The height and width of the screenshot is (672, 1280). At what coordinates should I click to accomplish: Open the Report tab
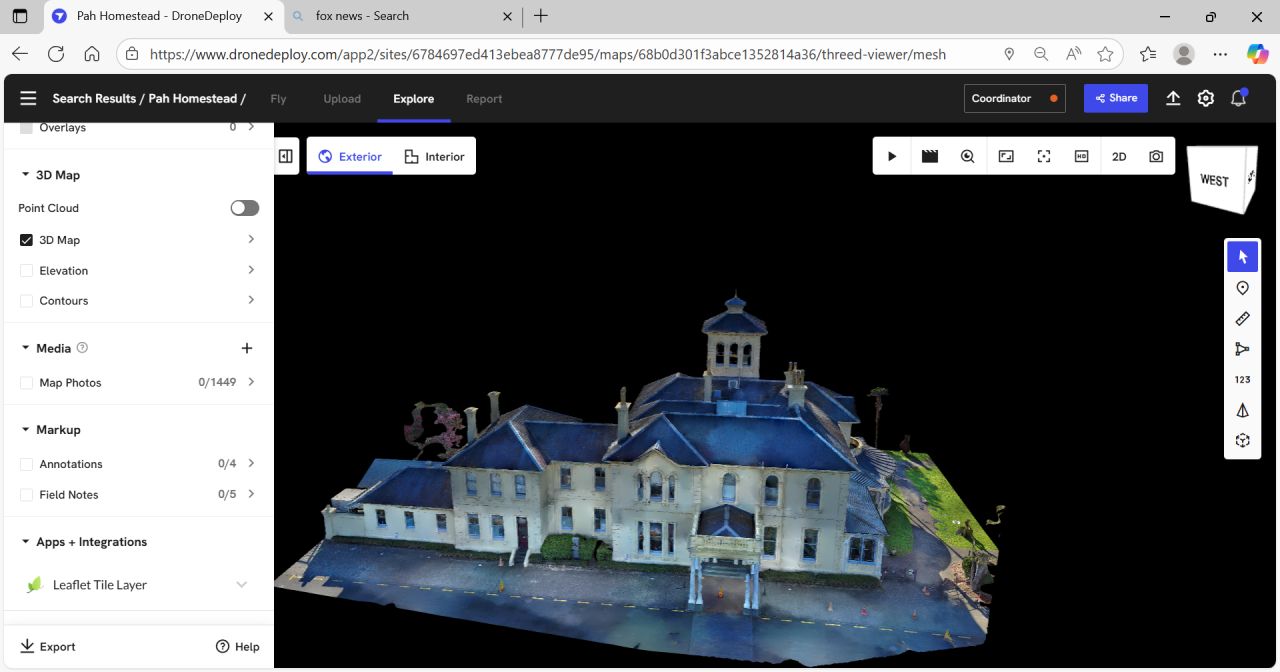pos(484,99)
